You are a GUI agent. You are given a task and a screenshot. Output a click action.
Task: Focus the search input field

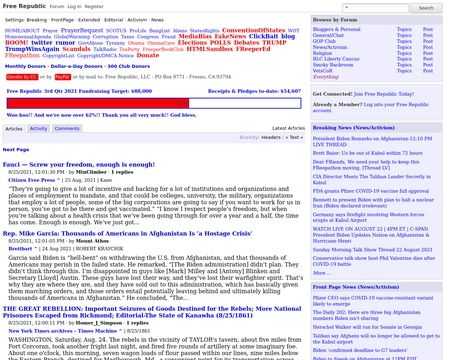(x=375, y=8)
